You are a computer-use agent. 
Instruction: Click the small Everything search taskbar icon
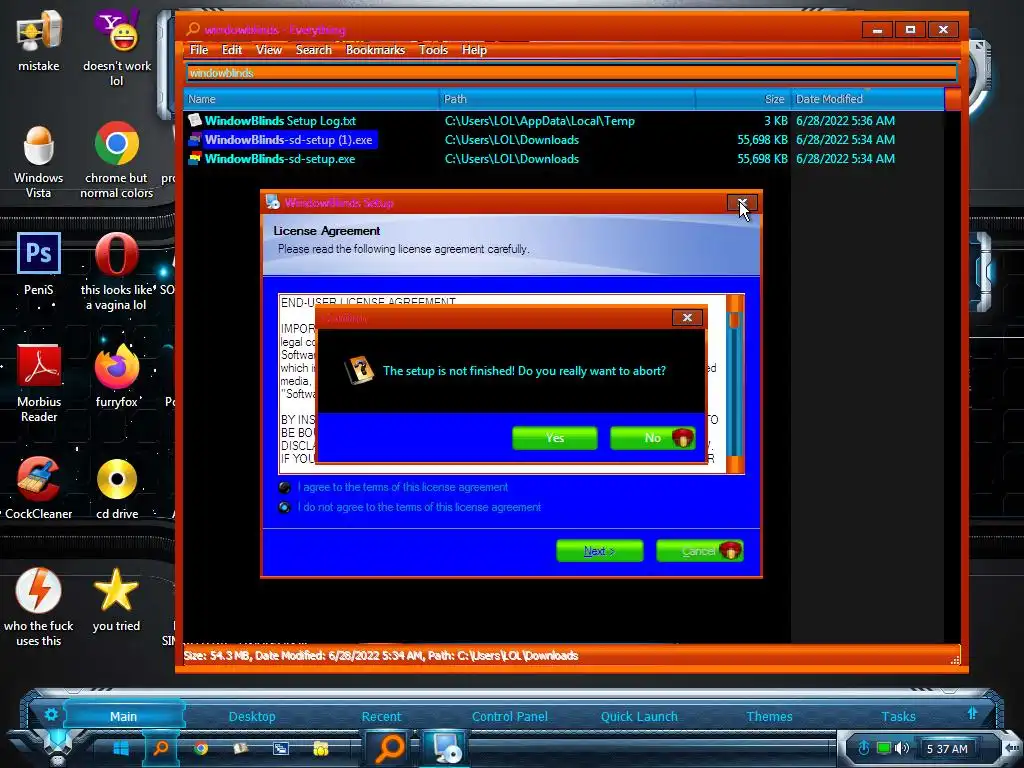tap(161, 748)
